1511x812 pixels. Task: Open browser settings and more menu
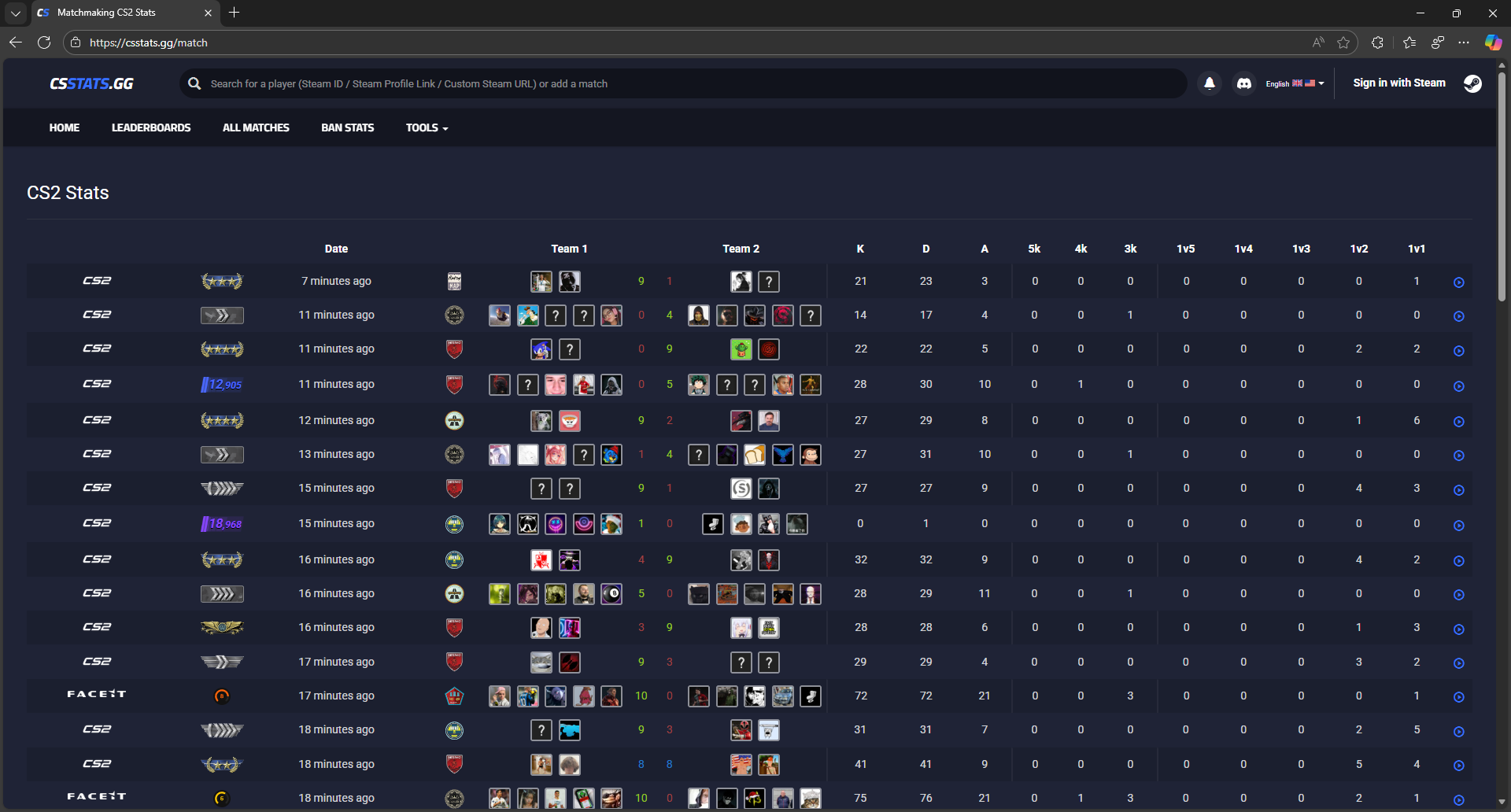tap(1464, 42)
